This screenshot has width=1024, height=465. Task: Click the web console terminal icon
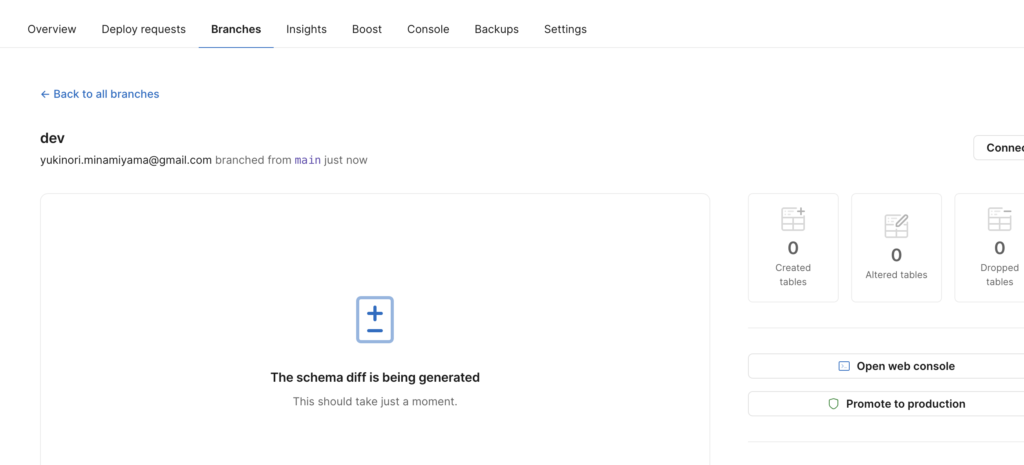tap(844, 366)
